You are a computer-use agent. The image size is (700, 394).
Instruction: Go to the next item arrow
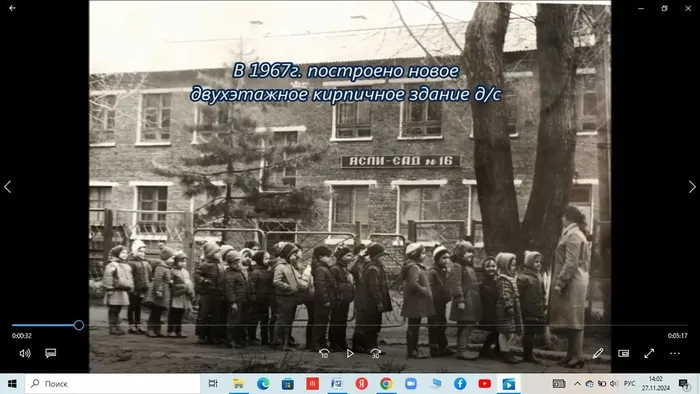tap(692, 187)
